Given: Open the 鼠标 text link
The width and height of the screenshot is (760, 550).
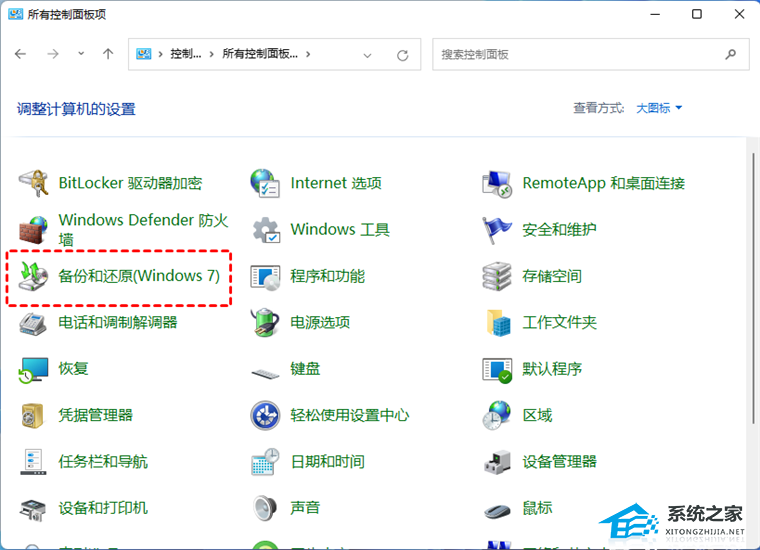Looking at the screenshot, I should pyautogui.click(x=537, y=508).
